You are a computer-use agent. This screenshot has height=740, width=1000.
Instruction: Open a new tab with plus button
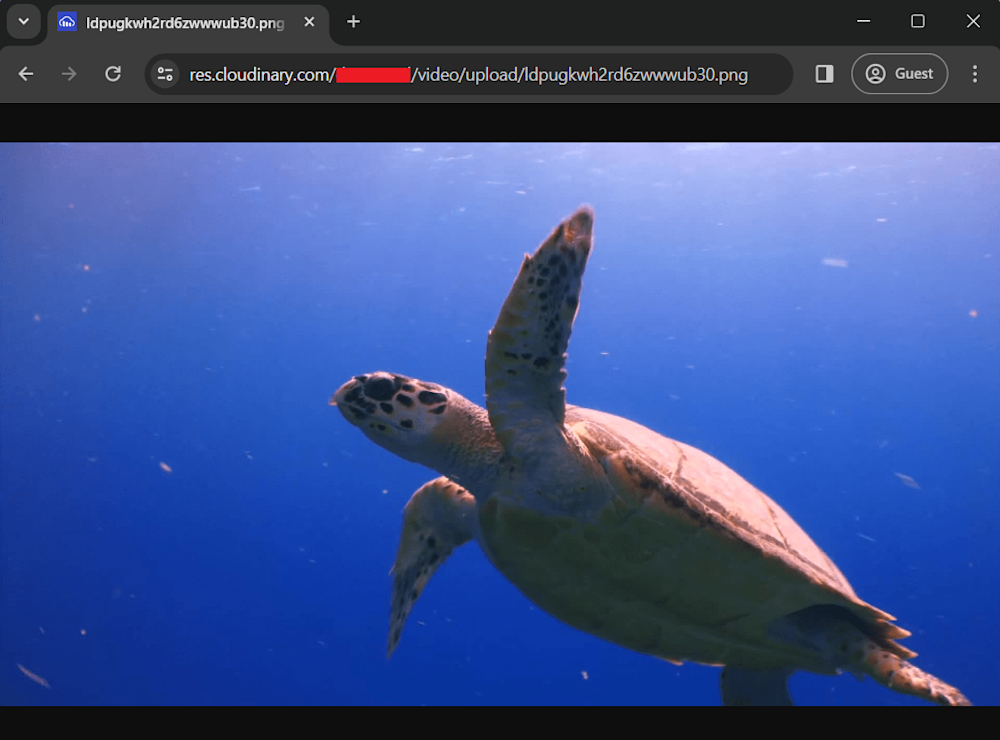coord(353,22)
